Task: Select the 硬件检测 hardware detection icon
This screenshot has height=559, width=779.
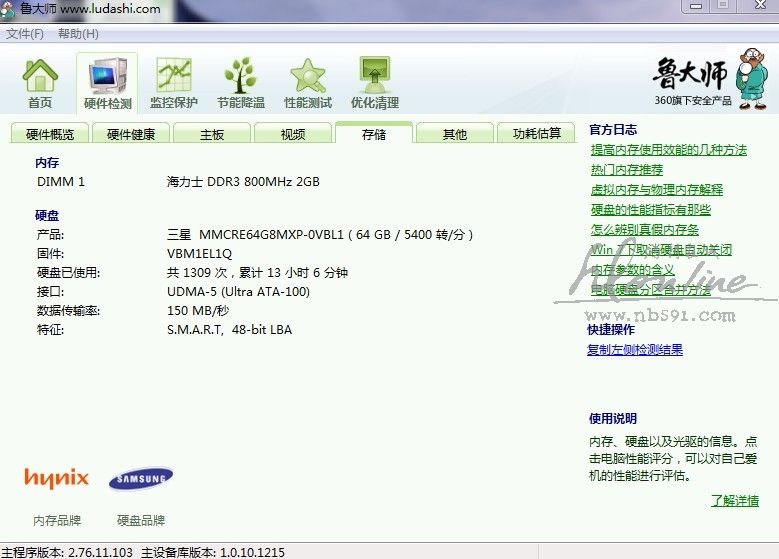Action: 107,82
